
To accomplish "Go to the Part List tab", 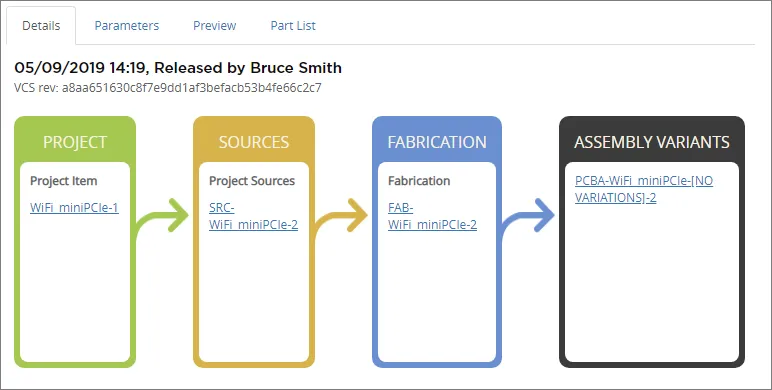I will click(x=293, y=26).
